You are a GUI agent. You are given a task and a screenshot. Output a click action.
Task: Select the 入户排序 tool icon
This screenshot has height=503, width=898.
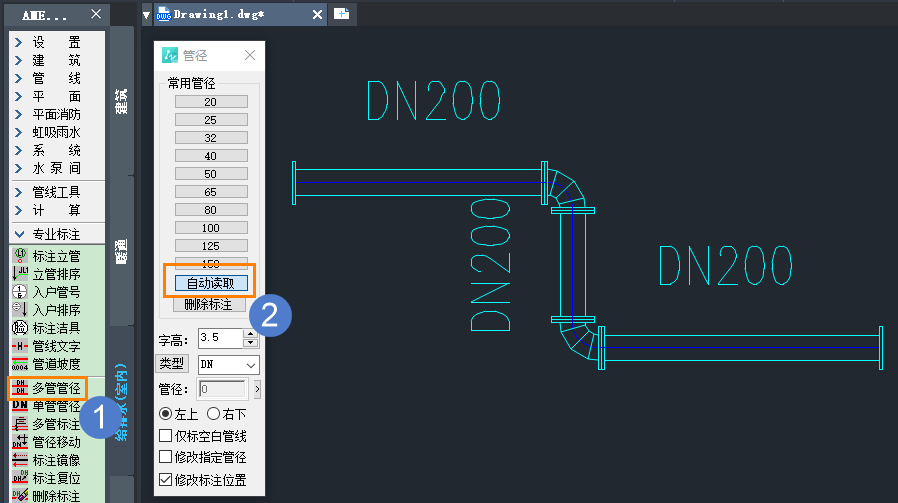[19, 310]
